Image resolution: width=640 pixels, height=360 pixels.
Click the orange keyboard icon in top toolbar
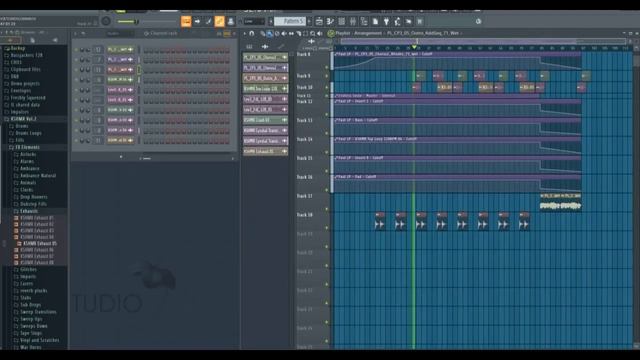(x=186, y=21)
